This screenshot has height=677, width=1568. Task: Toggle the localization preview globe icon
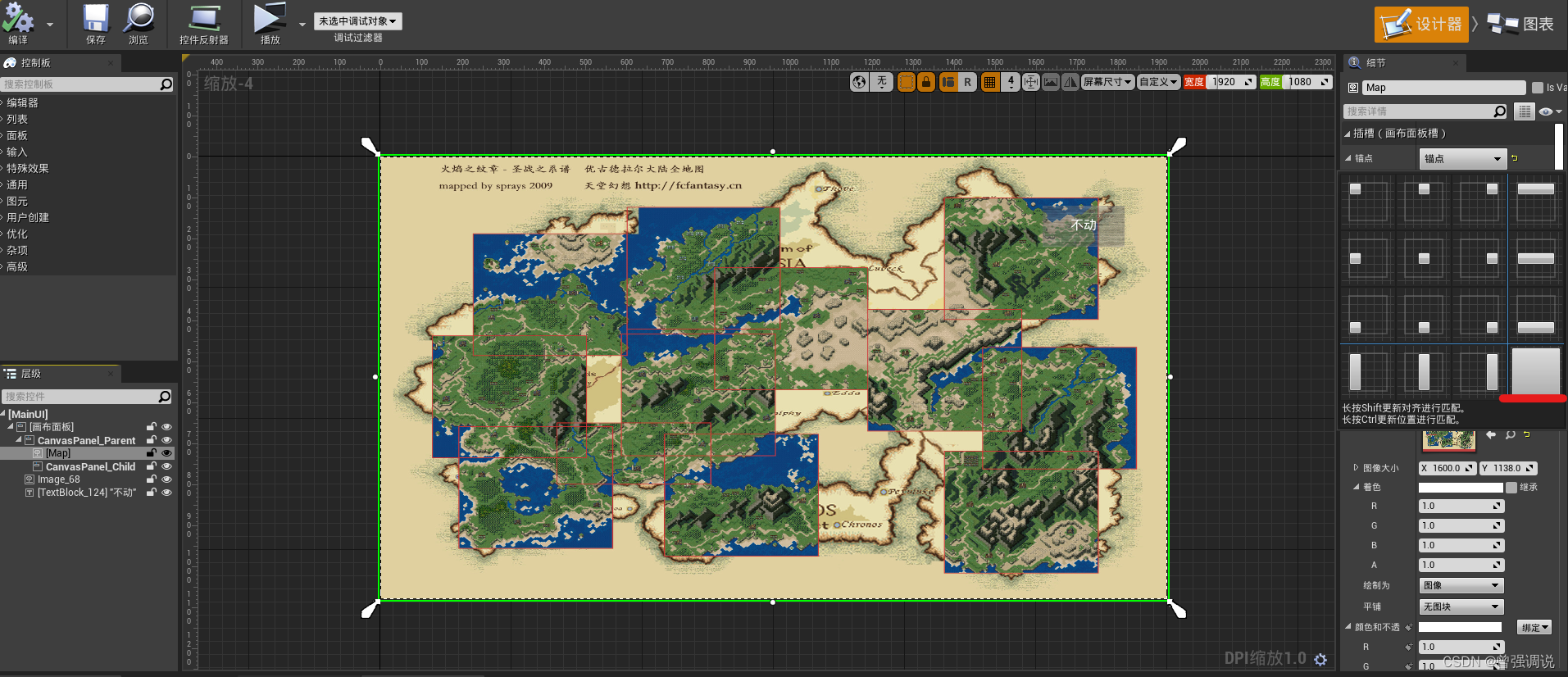(x=859, y=82)
